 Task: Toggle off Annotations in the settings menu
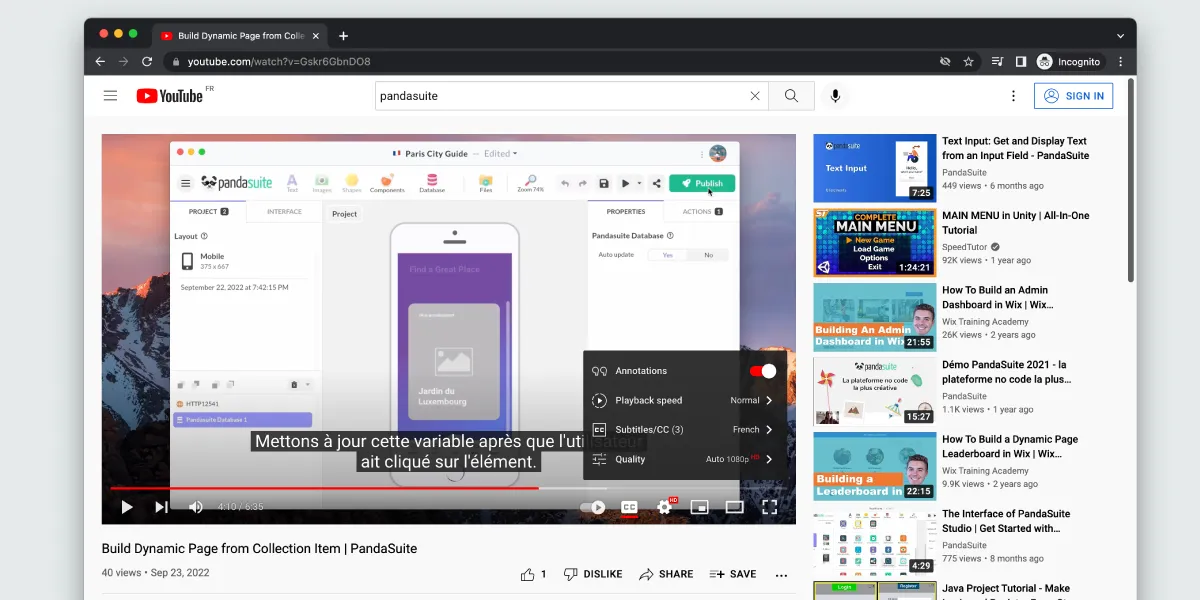(762, 370)
